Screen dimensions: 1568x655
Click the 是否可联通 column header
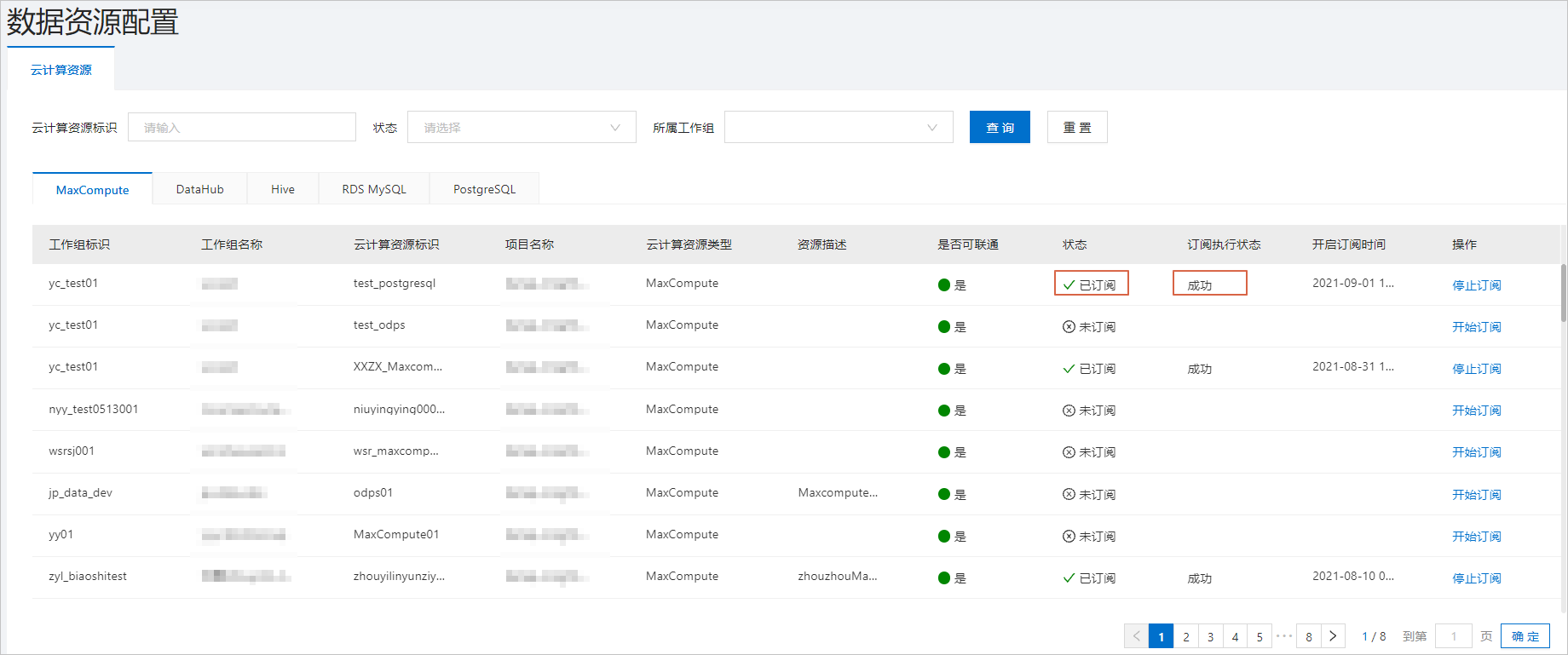tap(968, 244)
